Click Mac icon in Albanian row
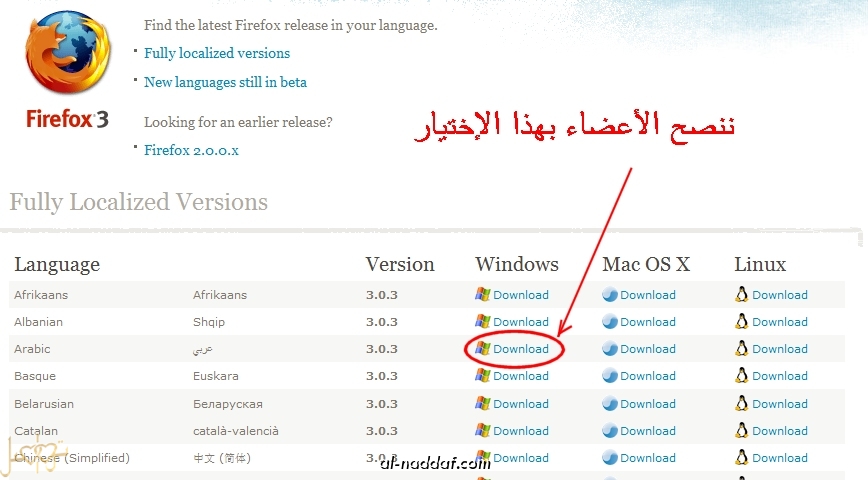 click(x=609, y=322)
